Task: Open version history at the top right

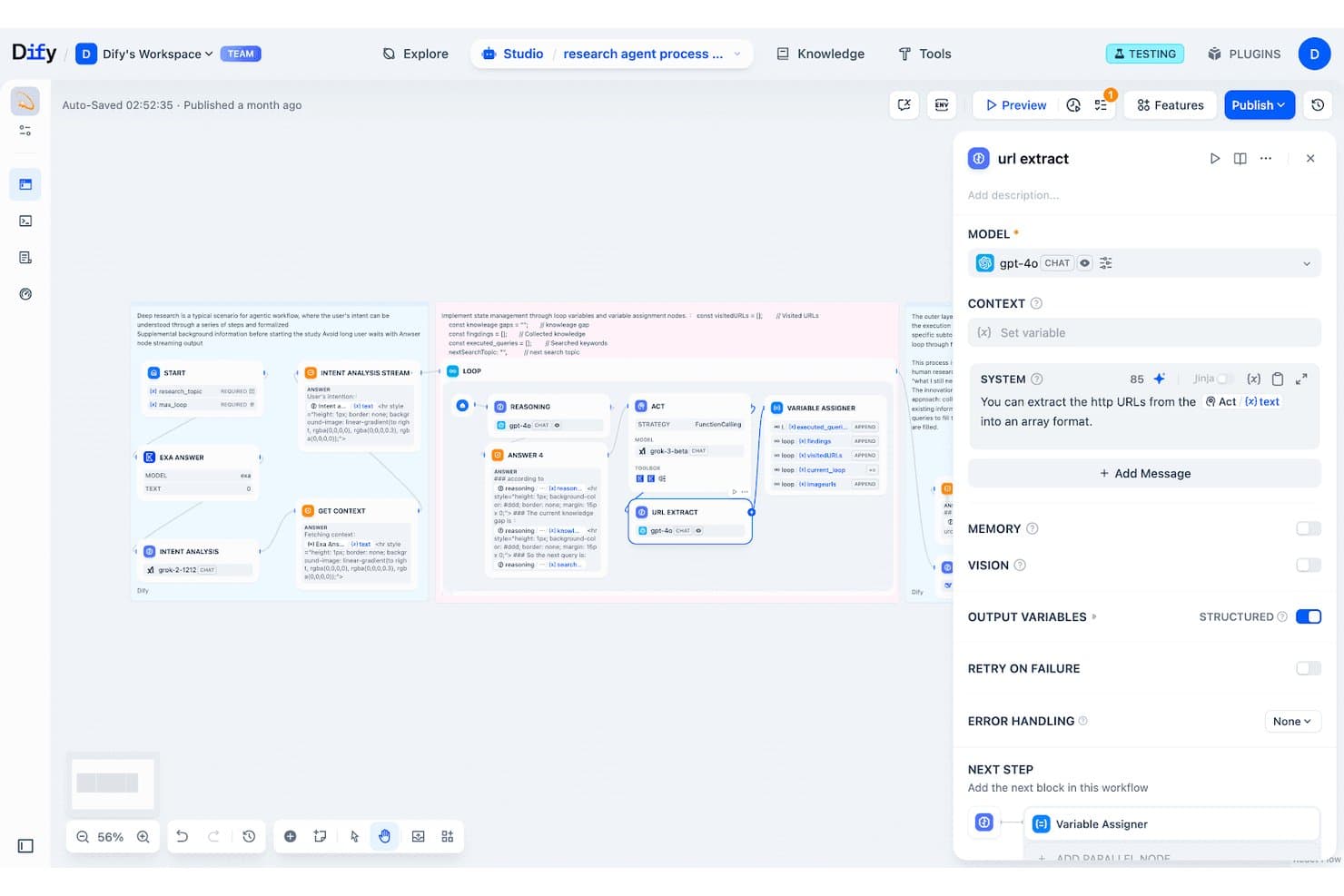Action: (x=1318, y=104)
